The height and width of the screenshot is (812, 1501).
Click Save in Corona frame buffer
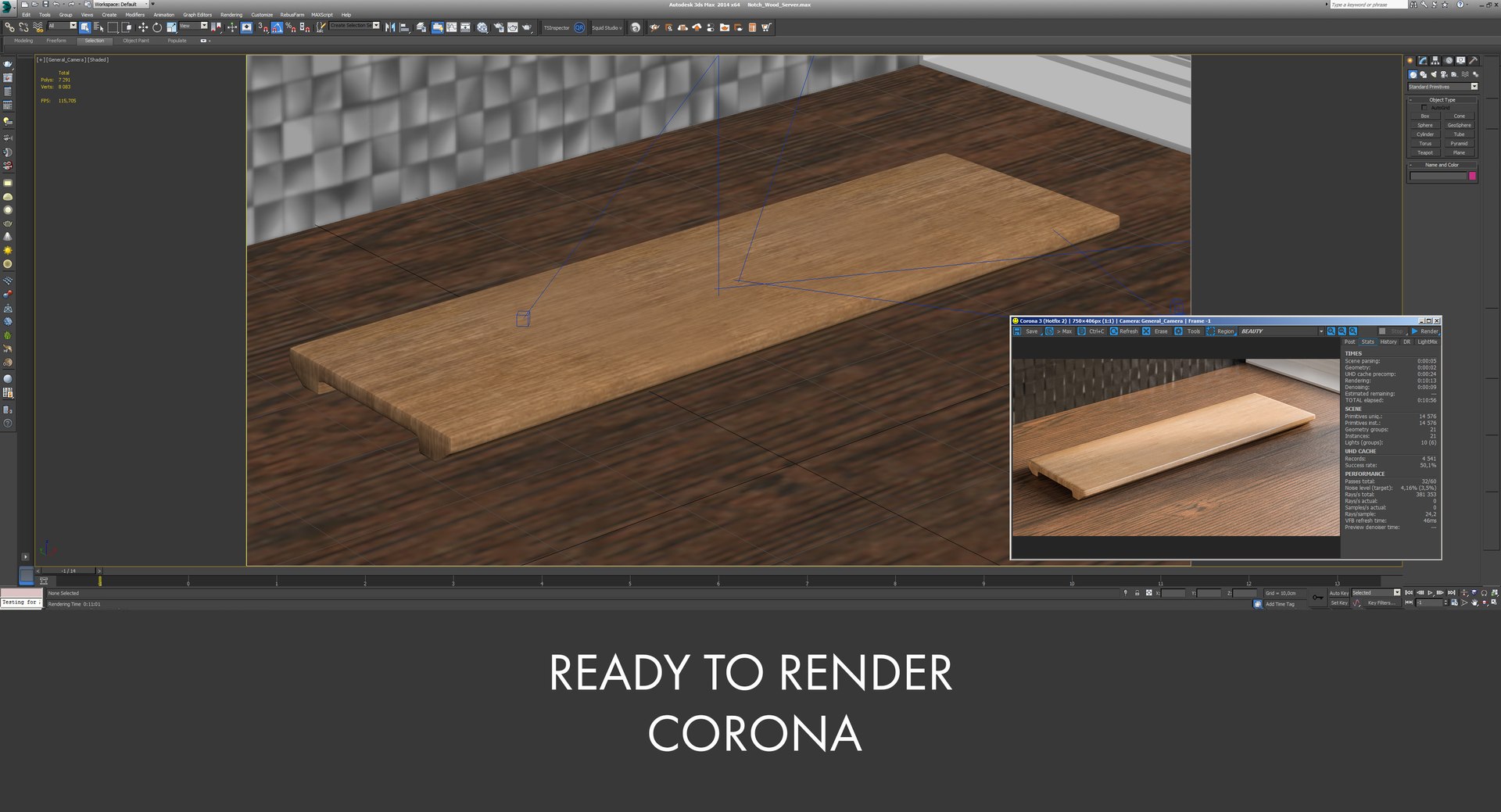[x=1026, y=331]
